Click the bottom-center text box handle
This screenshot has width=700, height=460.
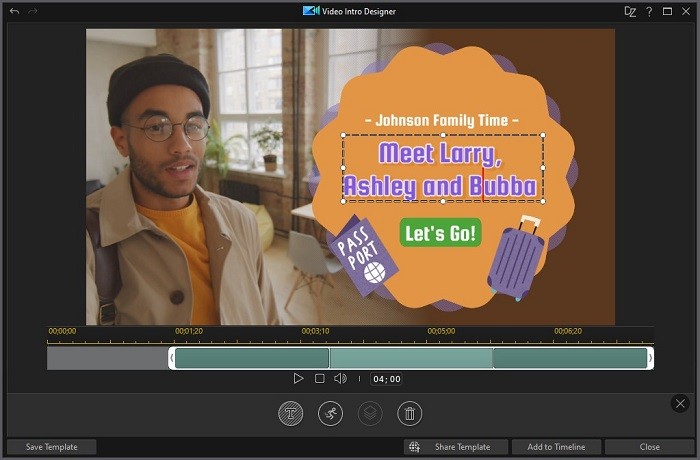(x=443, y=201)
